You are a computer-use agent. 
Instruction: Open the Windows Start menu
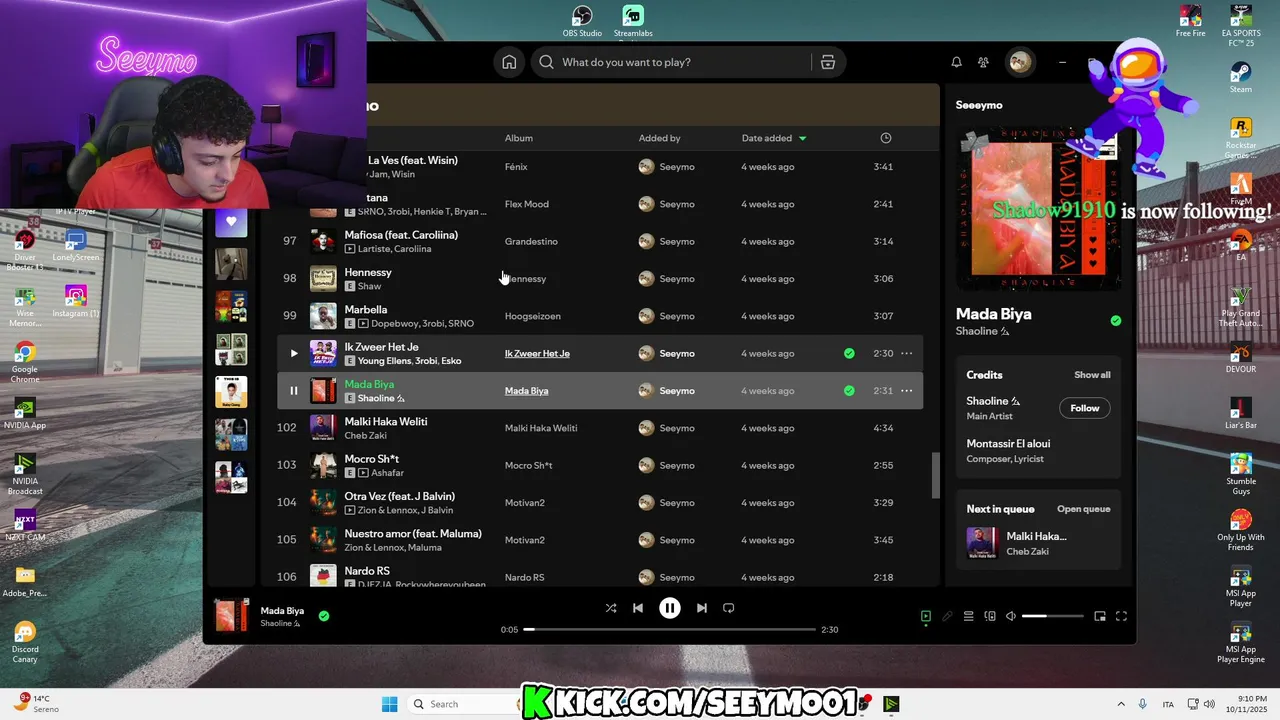coord(390,704)
